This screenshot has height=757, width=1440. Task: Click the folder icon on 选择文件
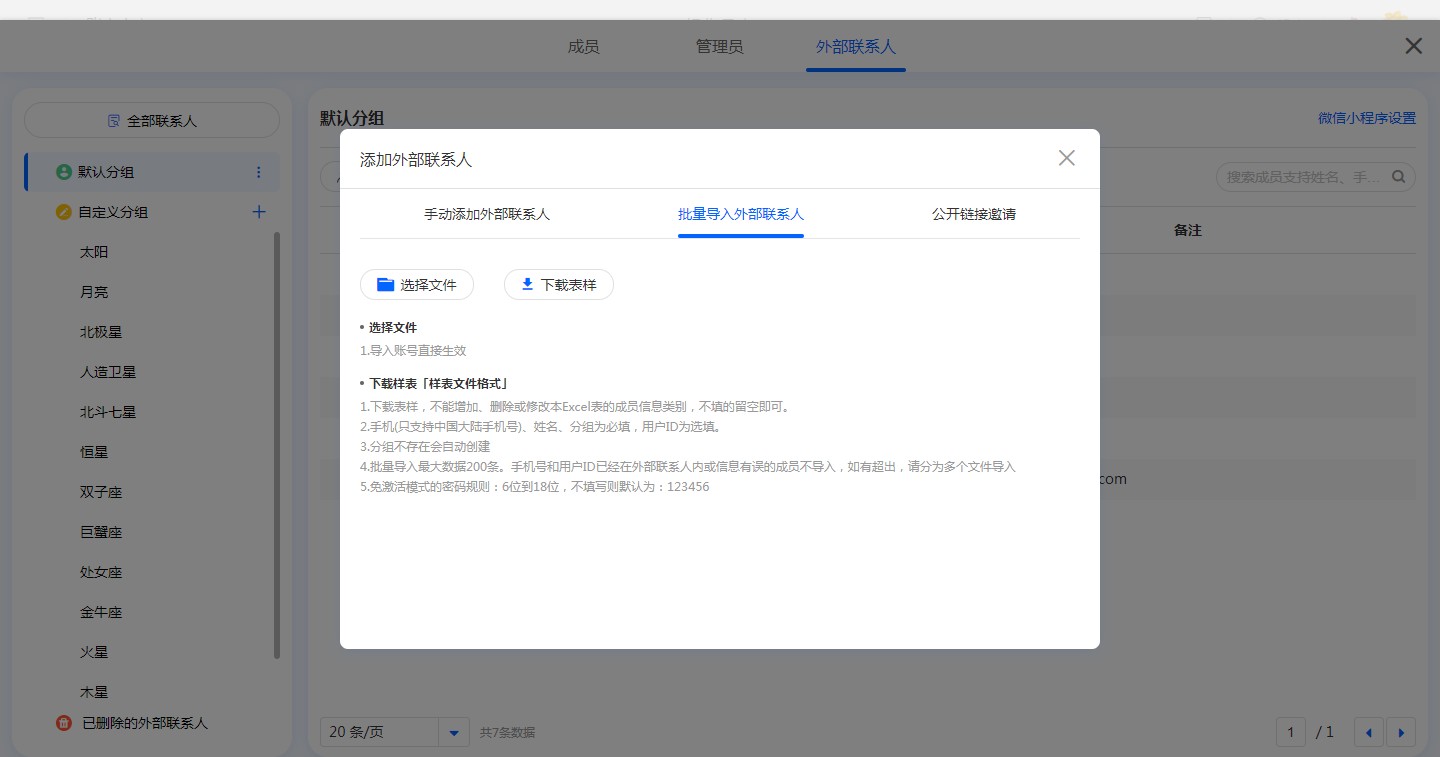tap(385, 285)
